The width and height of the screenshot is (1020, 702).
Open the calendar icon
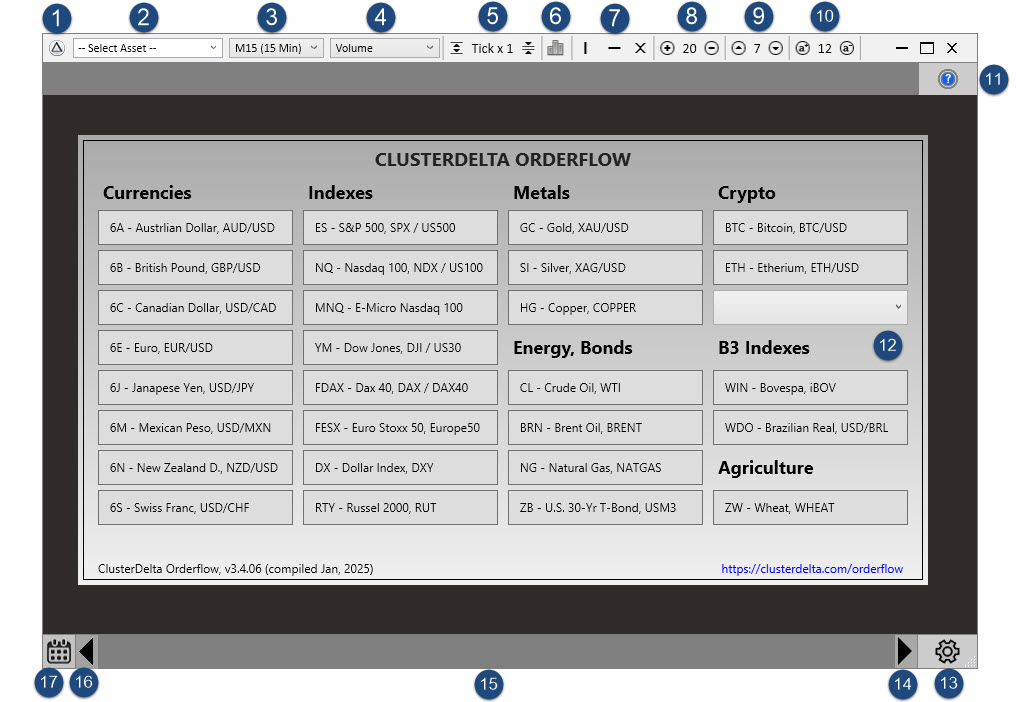(59, 651)
